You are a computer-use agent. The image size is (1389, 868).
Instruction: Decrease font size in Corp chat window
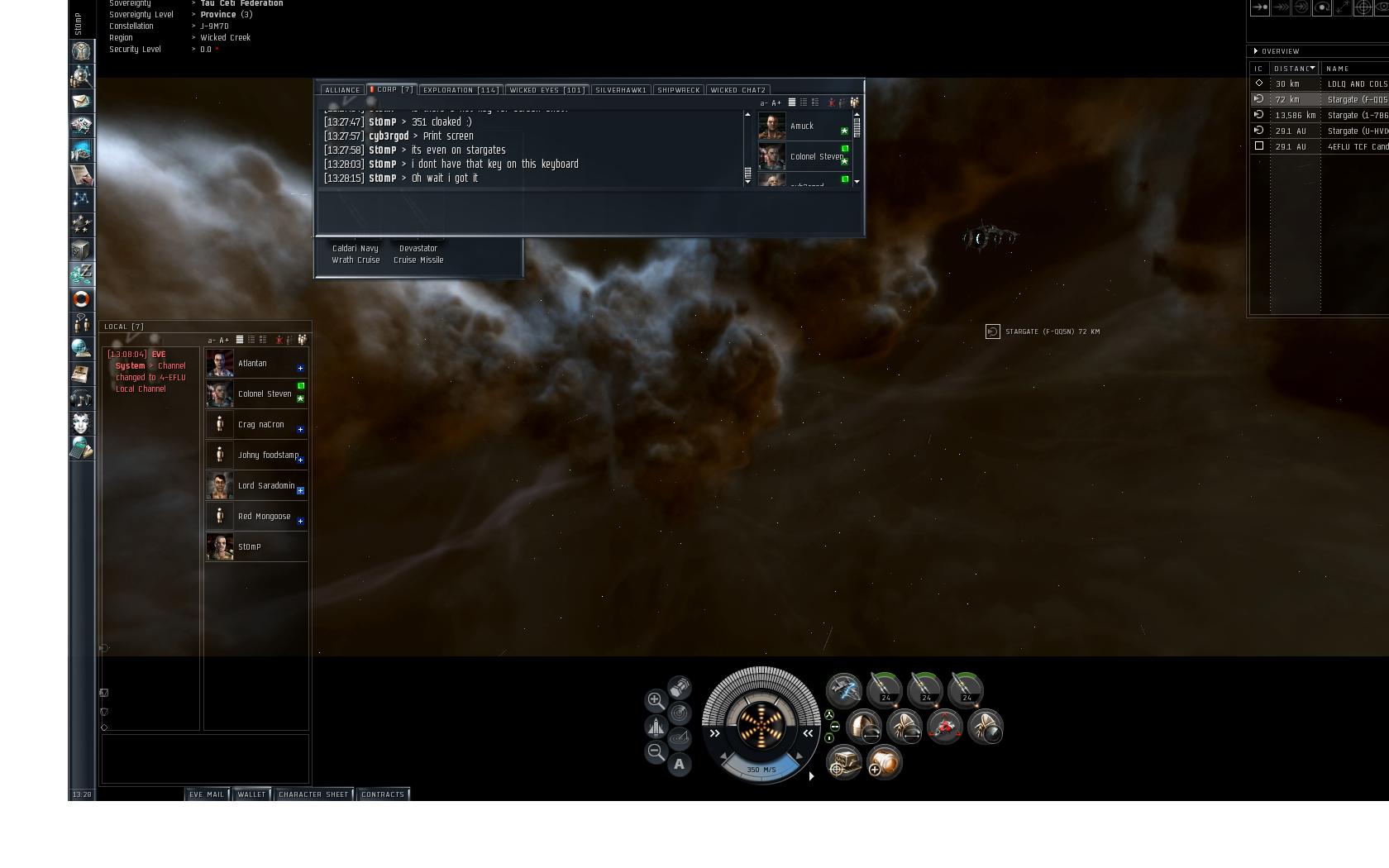pyautogui.click(x=764, y=103)
